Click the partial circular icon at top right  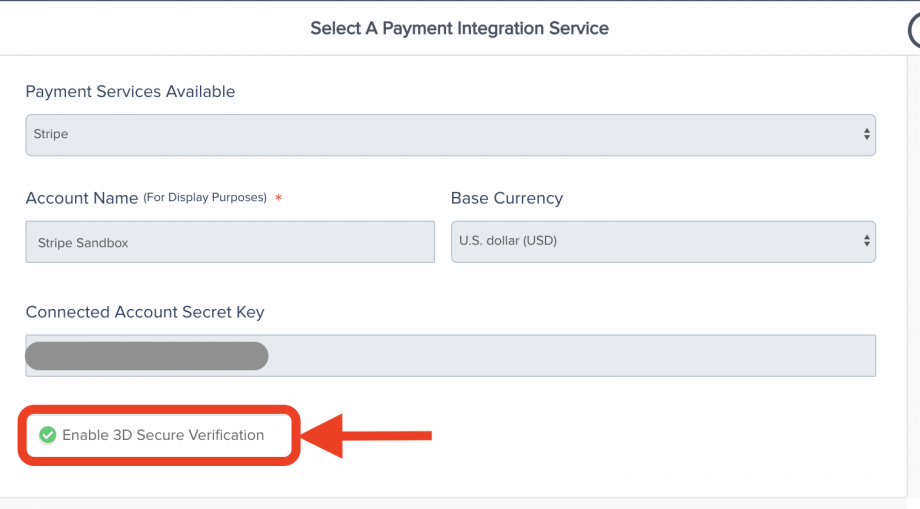point(914,30)
